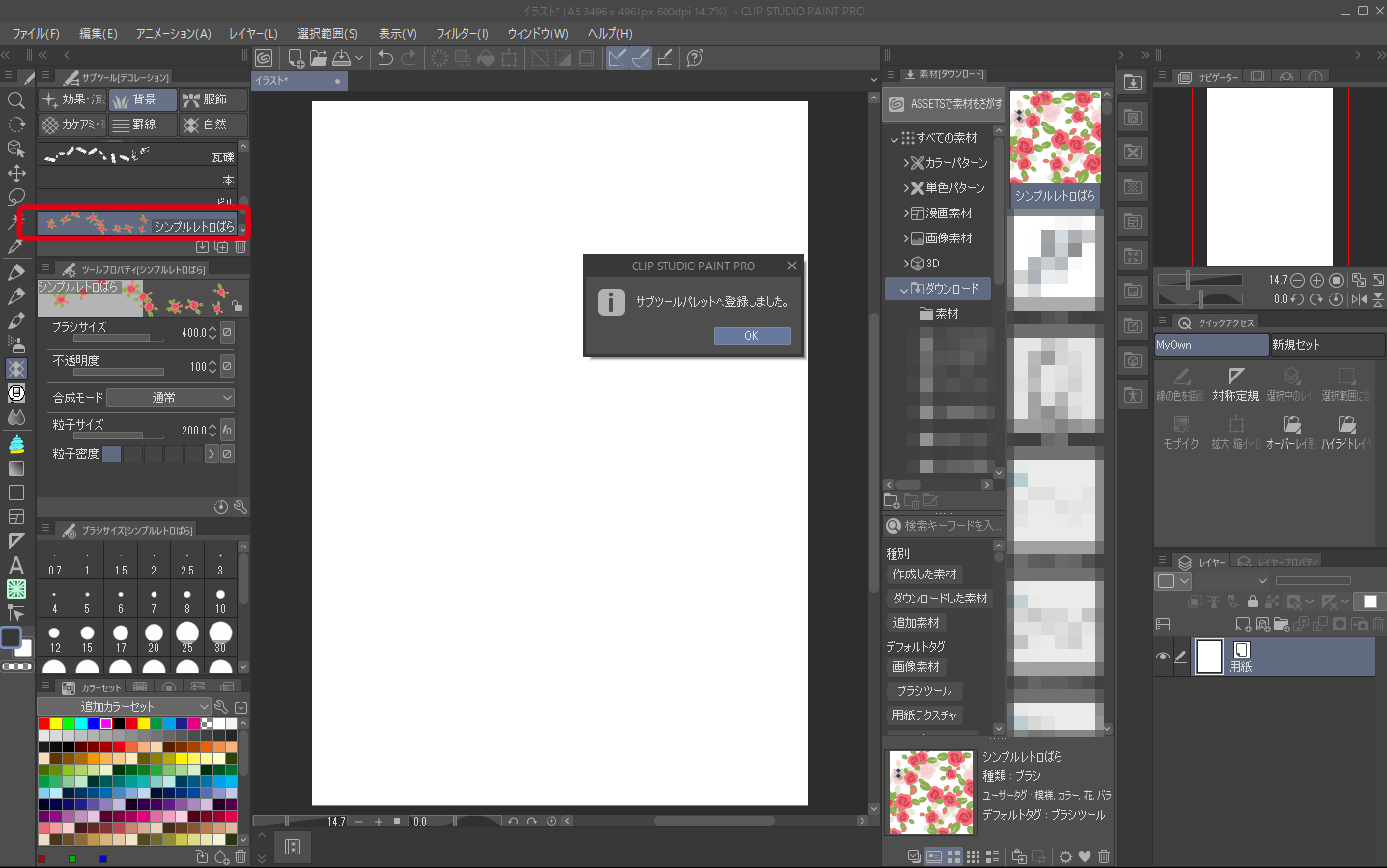Click the 検索キーワード search field
Viewport: 1387px width, 868px height.
pos(951,526)
